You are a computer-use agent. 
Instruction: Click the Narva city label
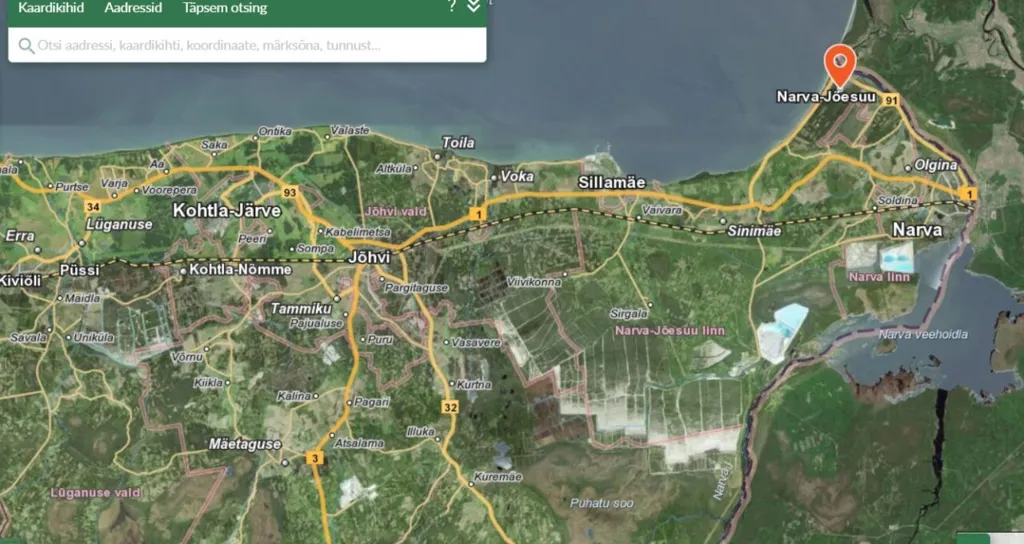point(918,230)
